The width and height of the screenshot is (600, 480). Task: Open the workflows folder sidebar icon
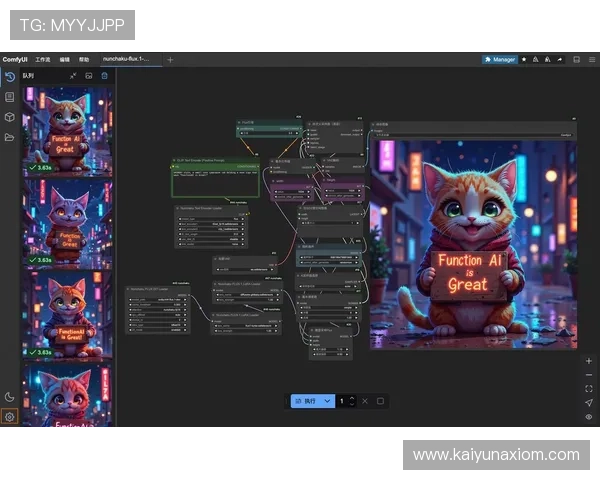click(9, 137)
